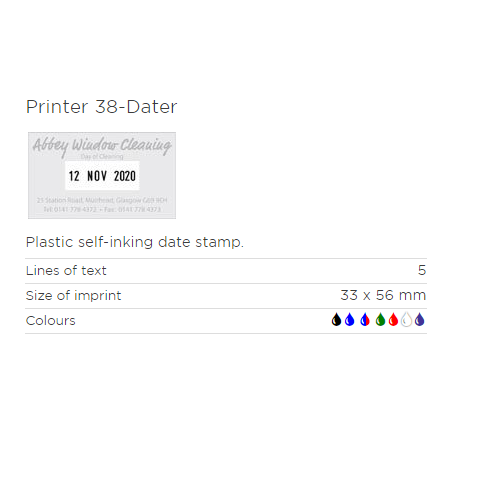Choose the red ink drop colour
The height and width of the screenshot is (498, 500).
[393, 319]
